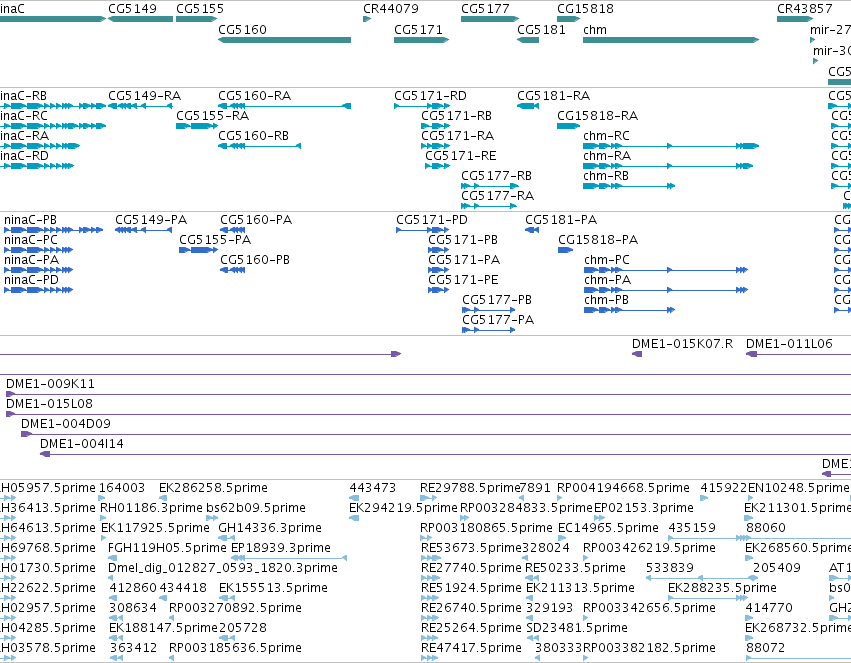Select transcript CG5160-RB
This screenshot has width=851, height=663.
[x=259, y=146]
